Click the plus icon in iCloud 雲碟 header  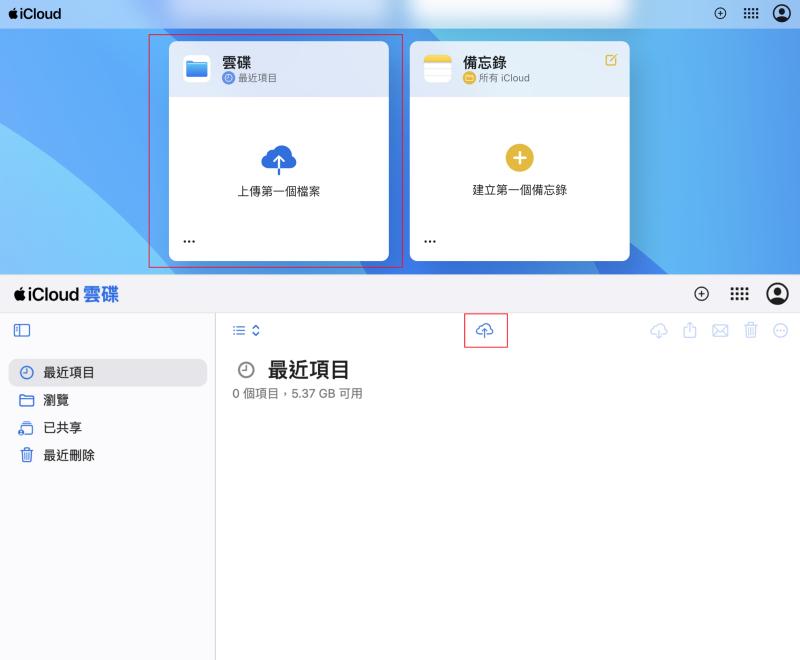(x=702, y=294)
